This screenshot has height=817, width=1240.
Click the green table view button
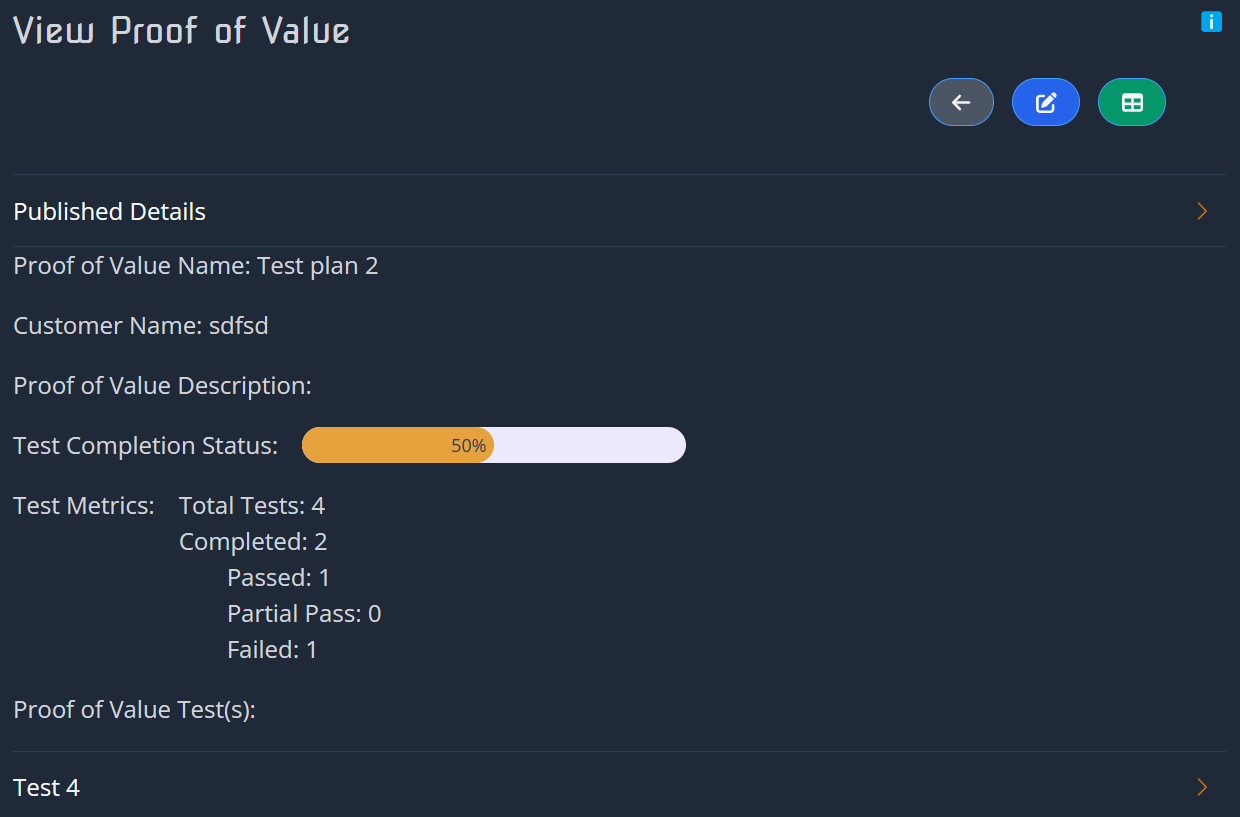[1132, 102]
